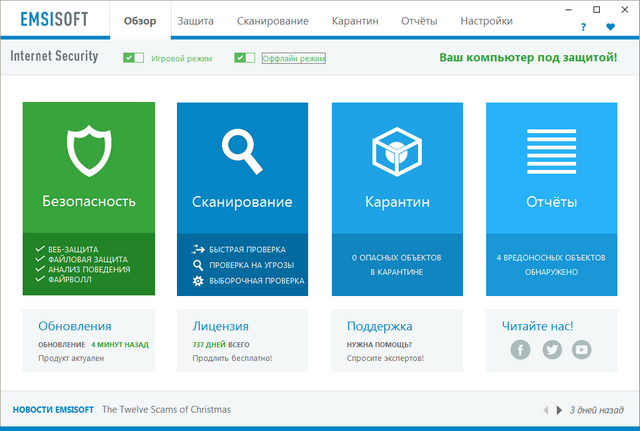Show next news item arrow
The width and height of the screenshot is (640, 431).
tap(561, 410)
